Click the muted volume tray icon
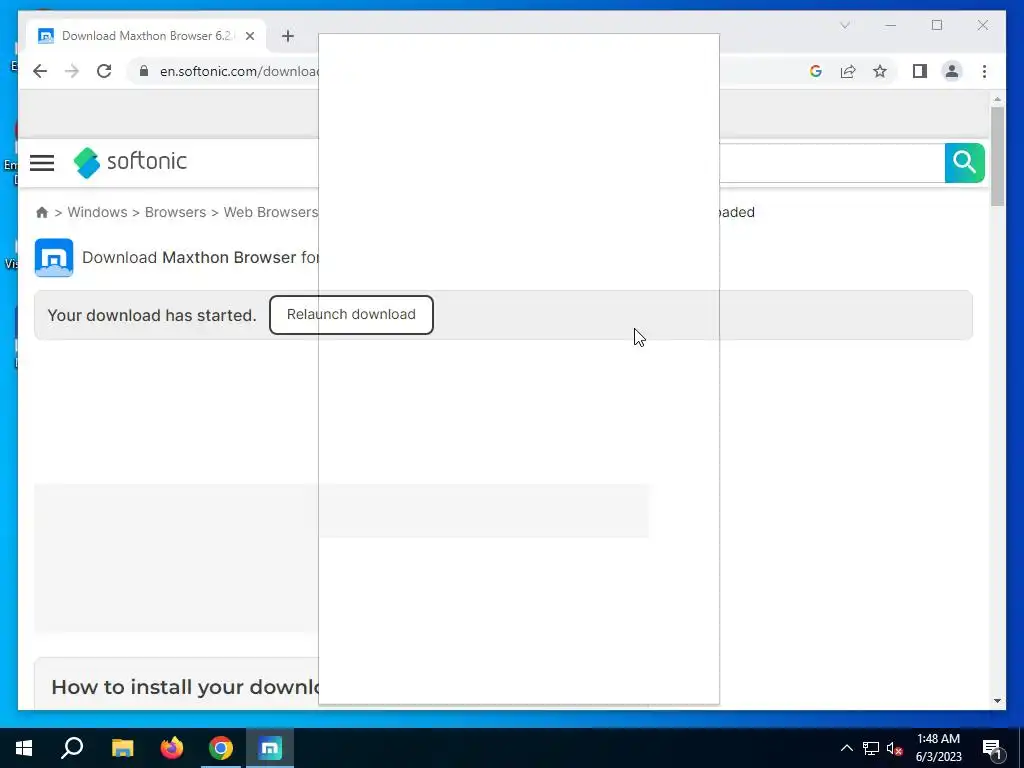Image resolution: width=1024 pixels, height=768 pixels. pyautogui.click(x=895, y=748)
